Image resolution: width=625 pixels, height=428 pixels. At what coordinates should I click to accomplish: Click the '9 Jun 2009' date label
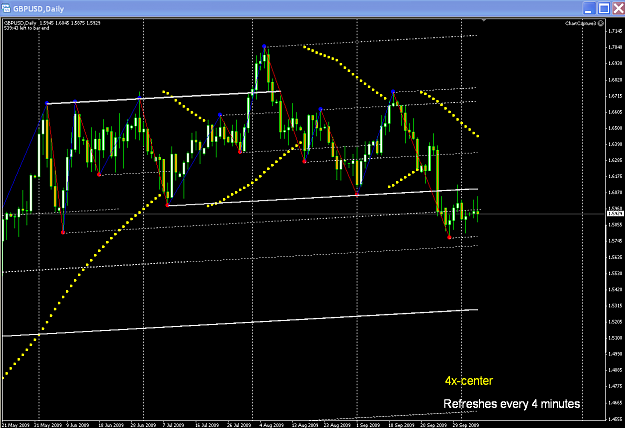click(77, 425)
